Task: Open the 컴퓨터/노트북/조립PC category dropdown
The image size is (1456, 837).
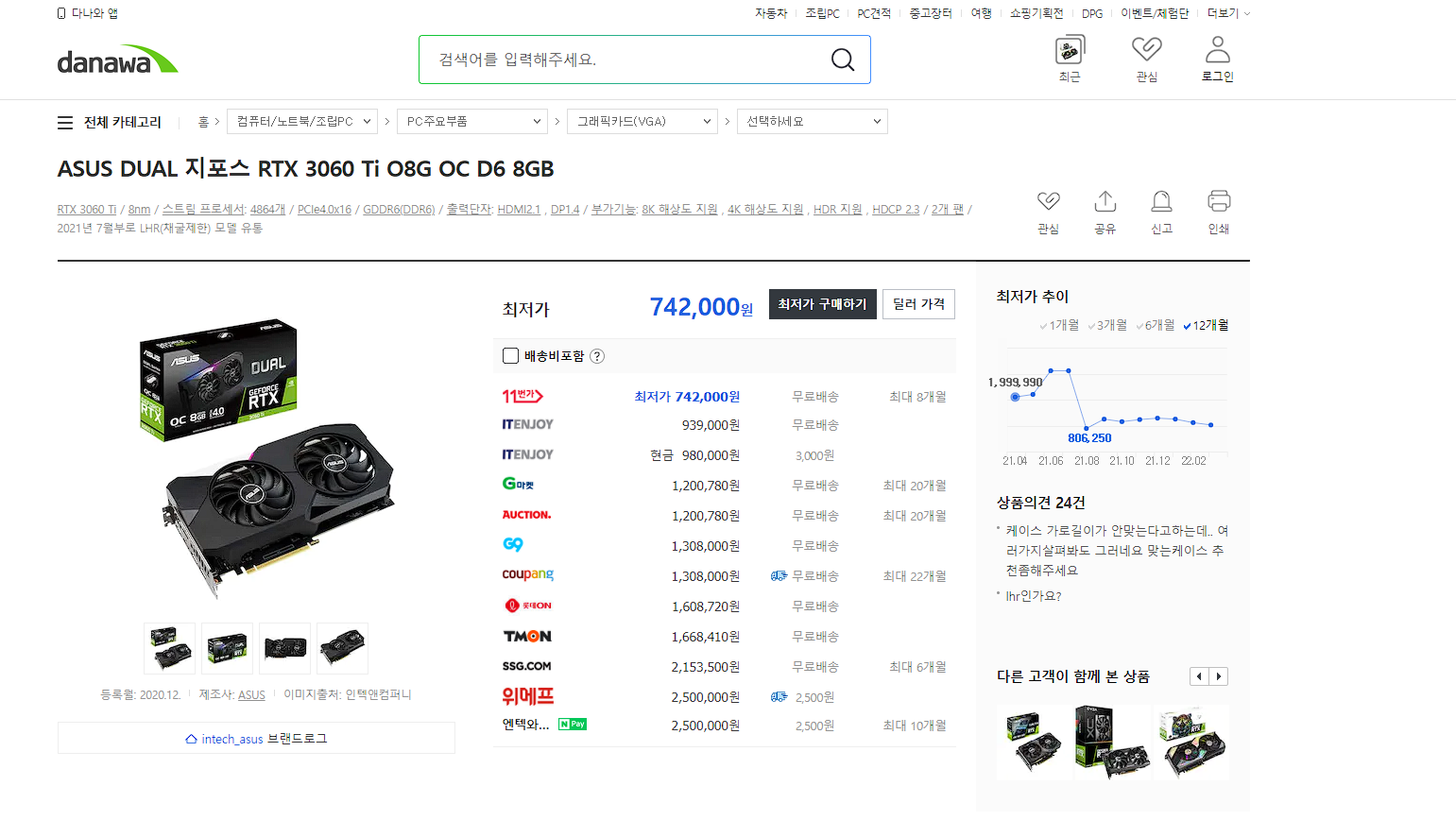Action: pos(302,121)
